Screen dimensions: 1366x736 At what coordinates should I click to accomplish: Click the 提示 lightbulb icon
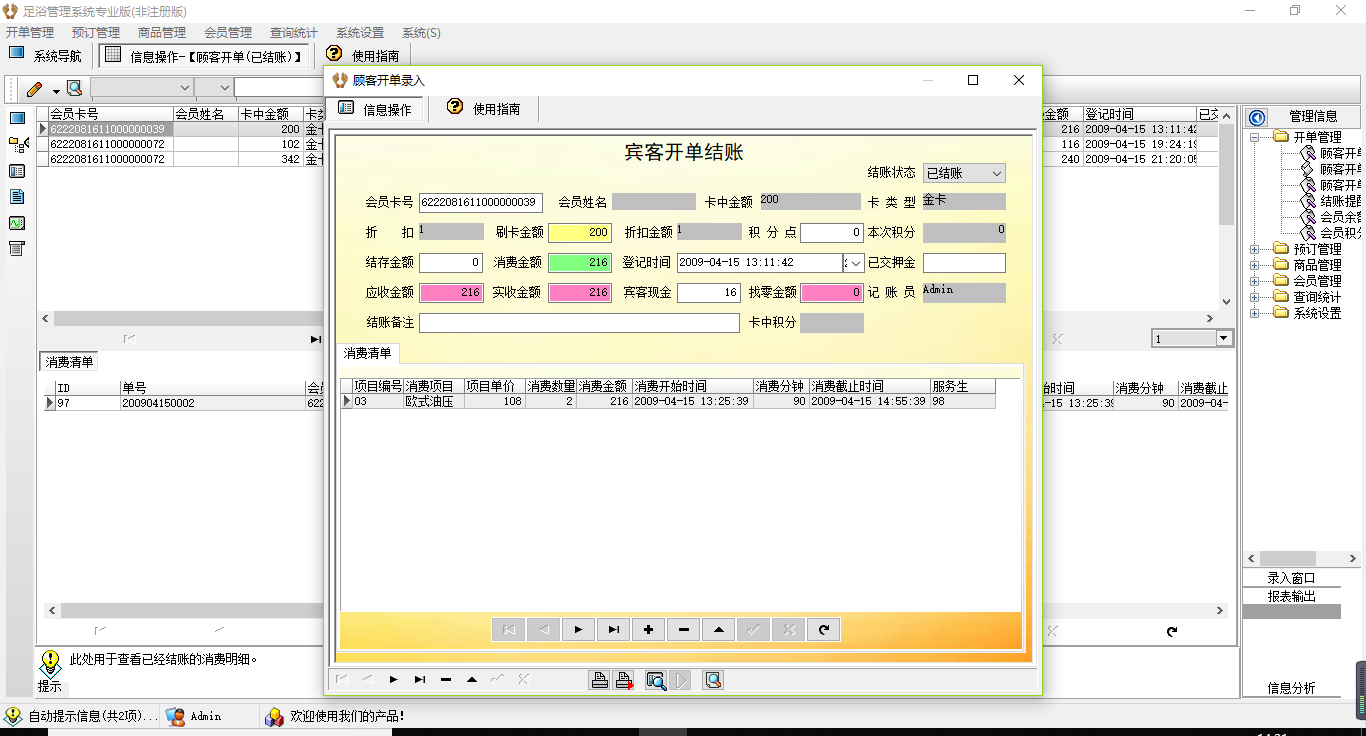point(50,662)
